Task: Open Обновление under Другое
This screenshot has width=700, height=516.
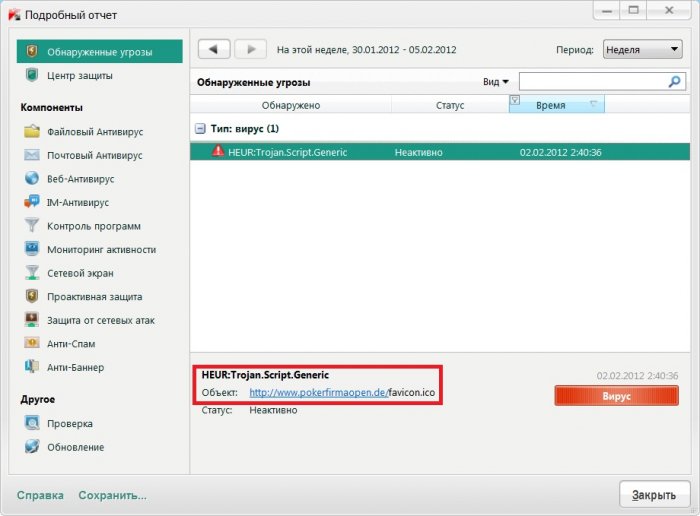Action: click(75, 447)
